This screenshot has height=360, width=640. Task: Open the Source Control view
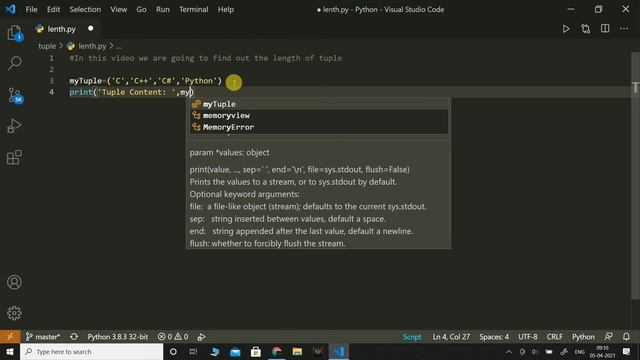16,95
